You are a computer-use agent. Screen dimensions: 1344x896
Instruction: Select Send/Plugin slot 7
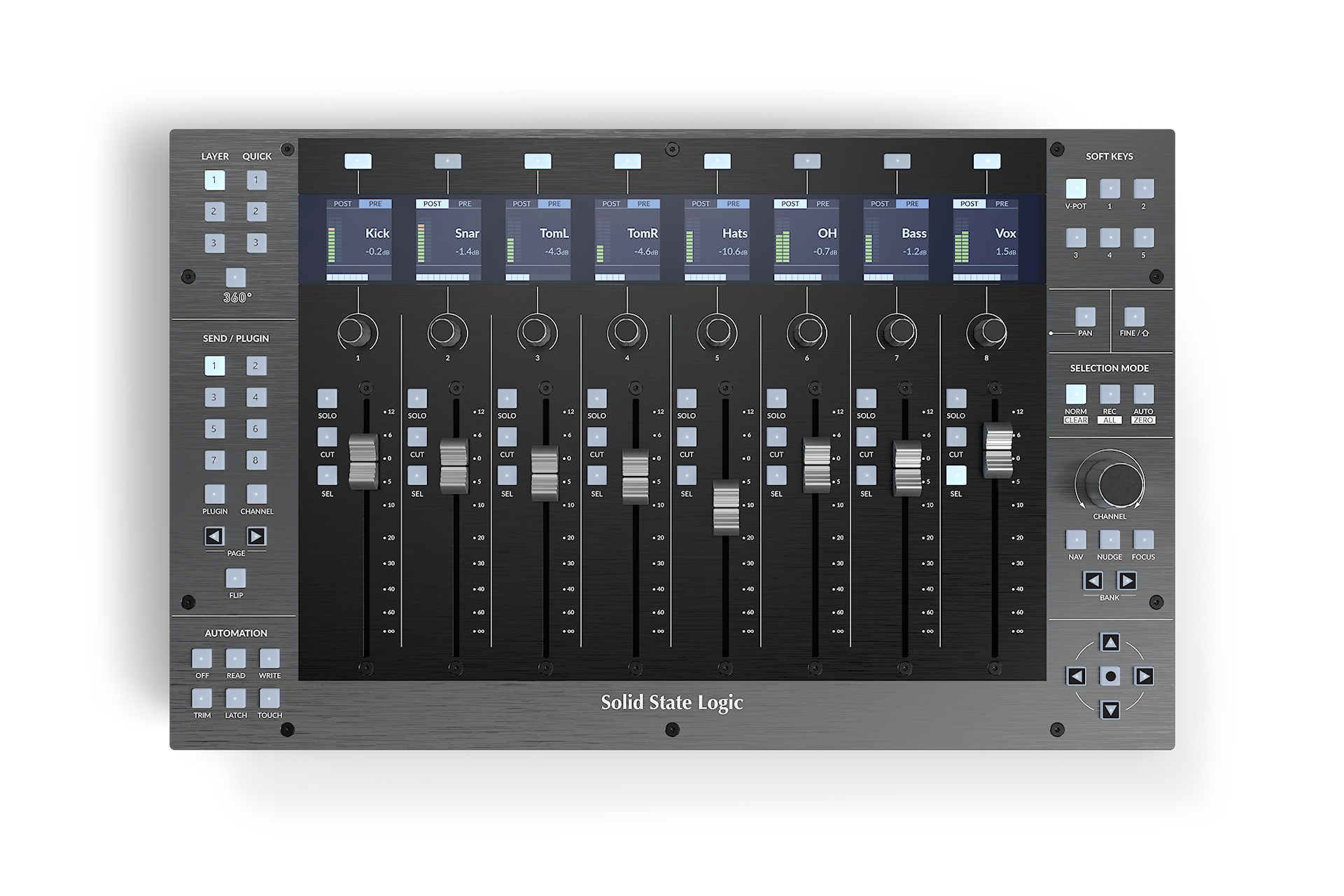point(214,460)
